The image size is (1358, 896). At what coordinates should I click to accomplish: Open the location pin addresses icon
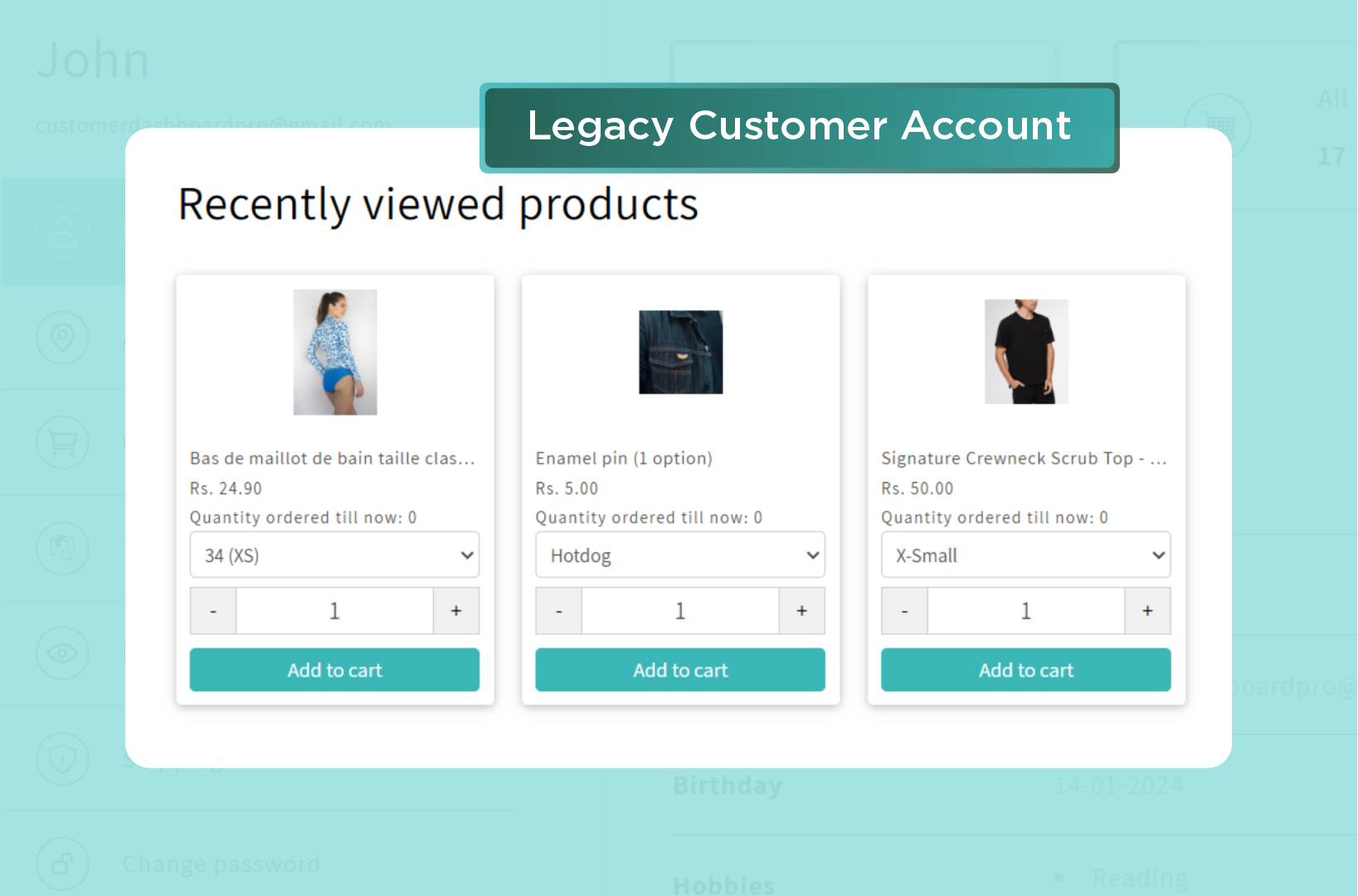coord(62,338)
